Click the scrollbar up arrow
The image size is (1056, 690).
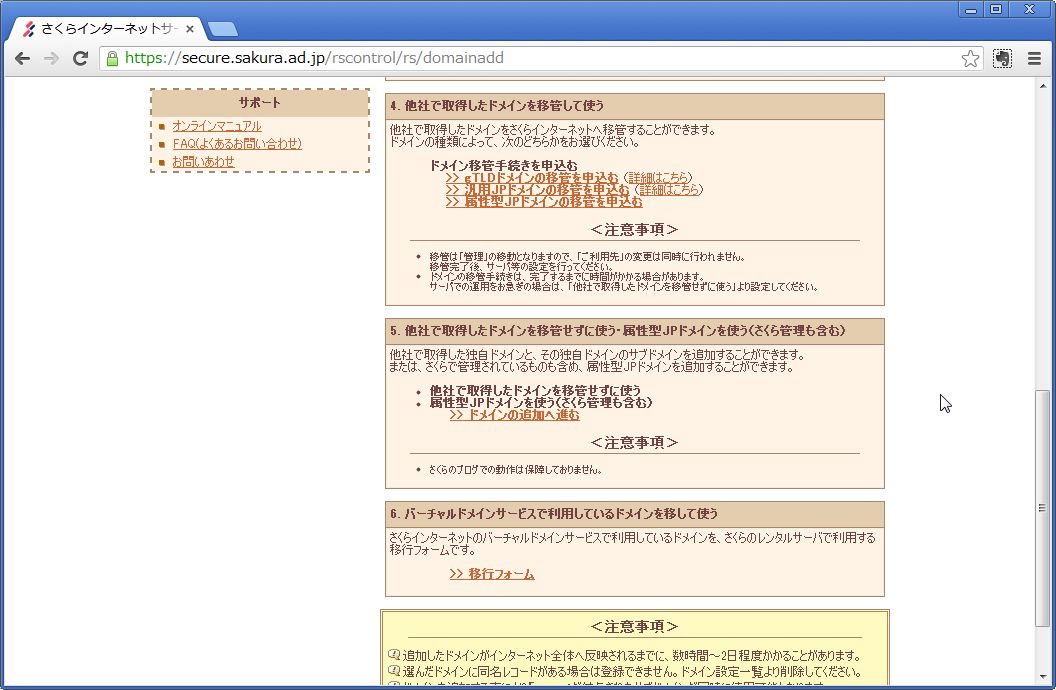pos(1043,86)
